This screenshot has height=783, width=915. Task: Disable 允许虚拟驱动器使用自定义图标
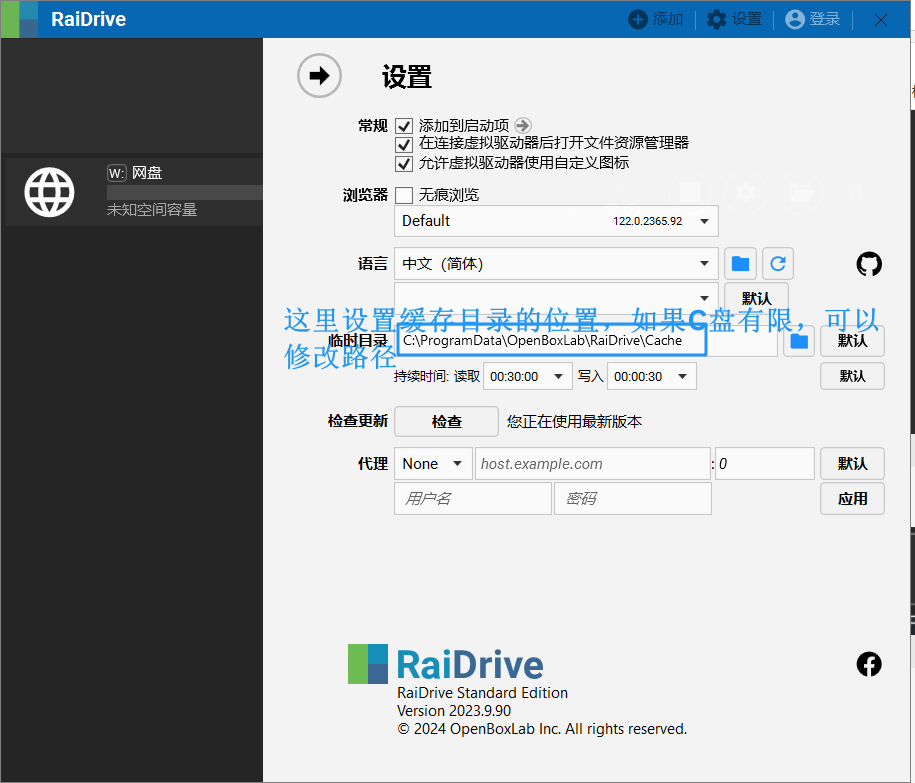point(405,164)
